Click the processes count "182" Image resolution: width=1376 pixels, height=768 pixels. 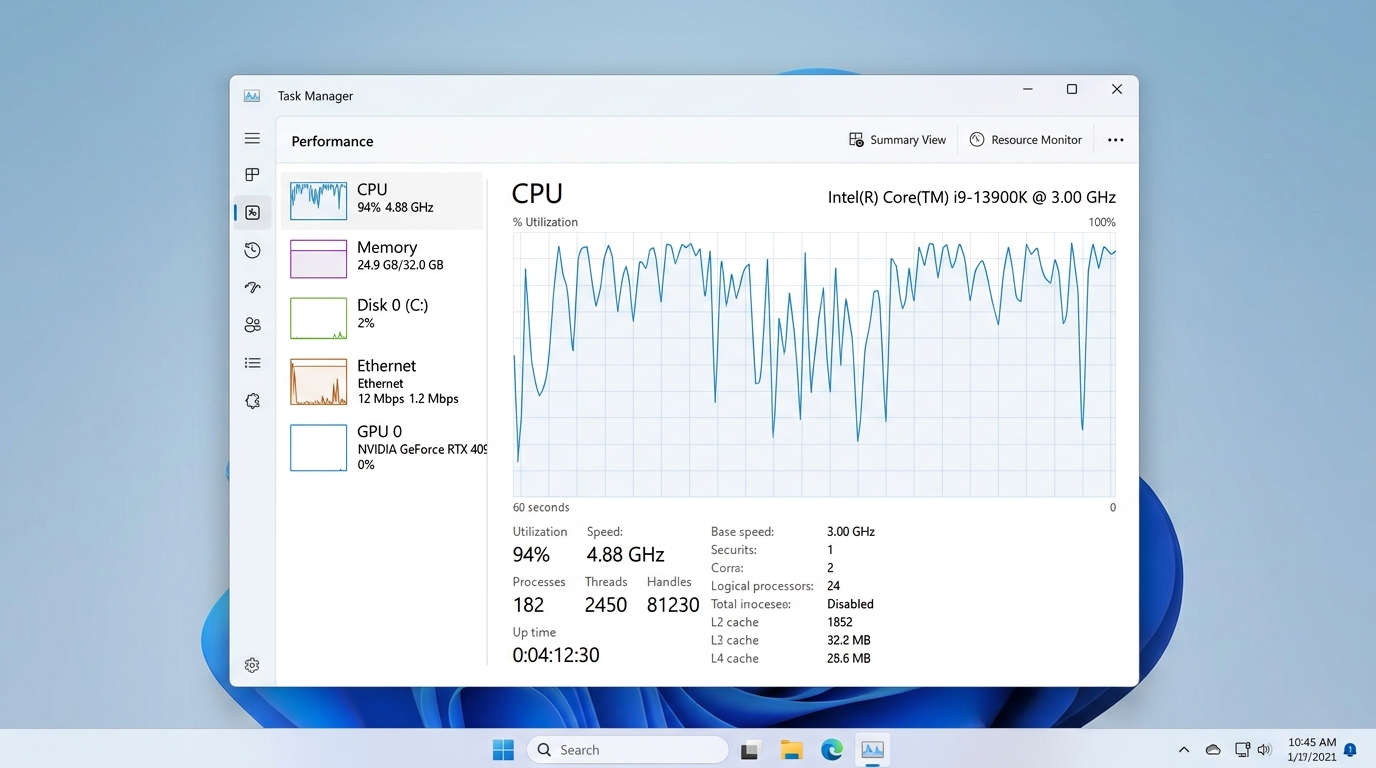click(528, 605)
